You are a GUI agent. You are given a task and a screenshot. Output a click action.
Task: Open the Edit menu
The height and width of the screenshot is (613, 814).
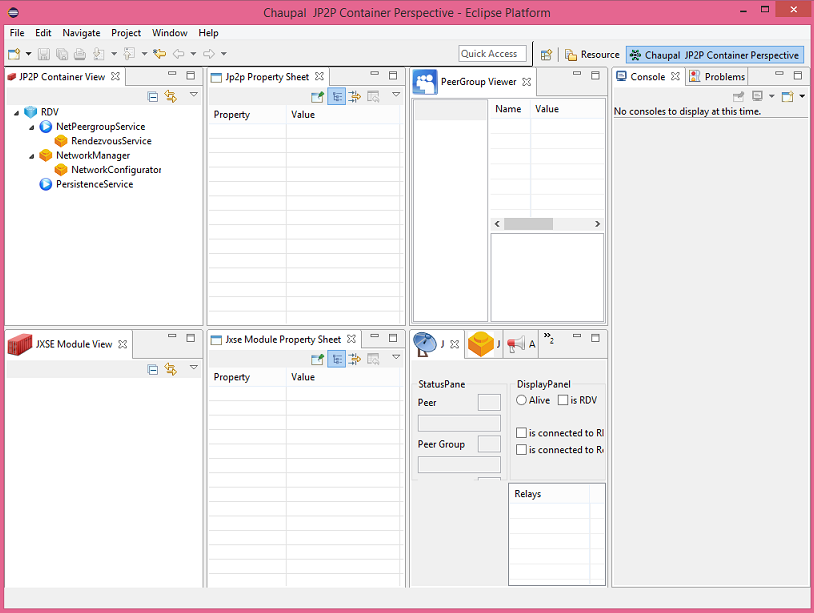tap(43, 33)
